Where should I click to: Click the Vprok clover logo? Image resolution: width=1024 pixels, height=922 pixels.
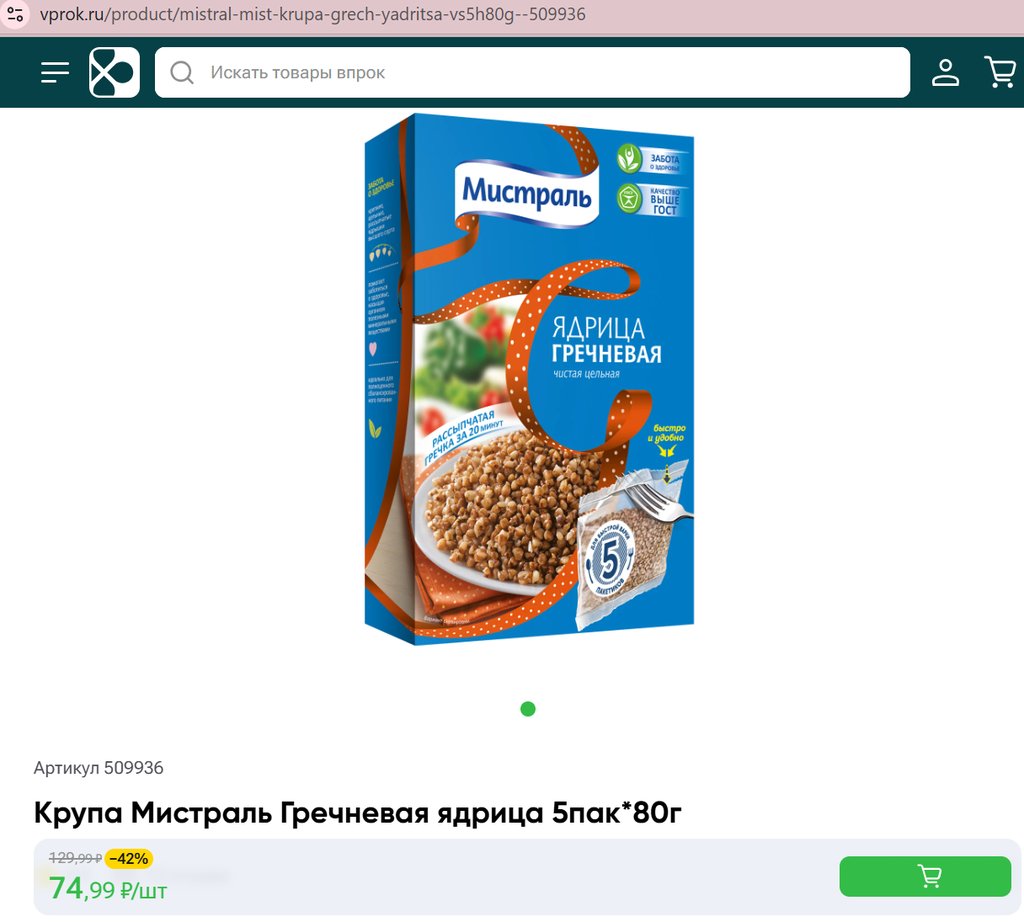tap(114, 72)
